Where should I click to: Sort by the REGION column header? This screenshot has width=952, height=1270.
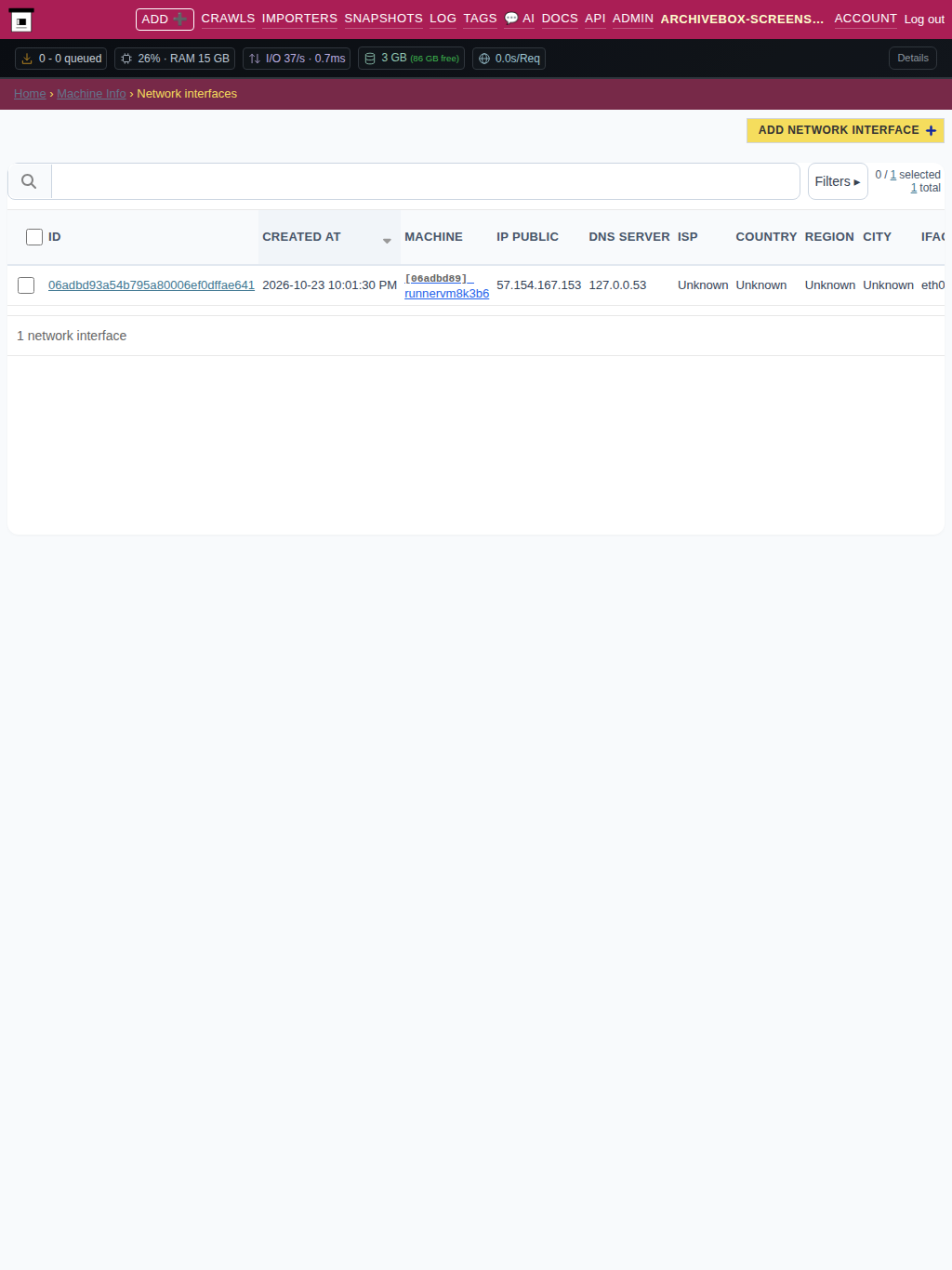[829, 237]
